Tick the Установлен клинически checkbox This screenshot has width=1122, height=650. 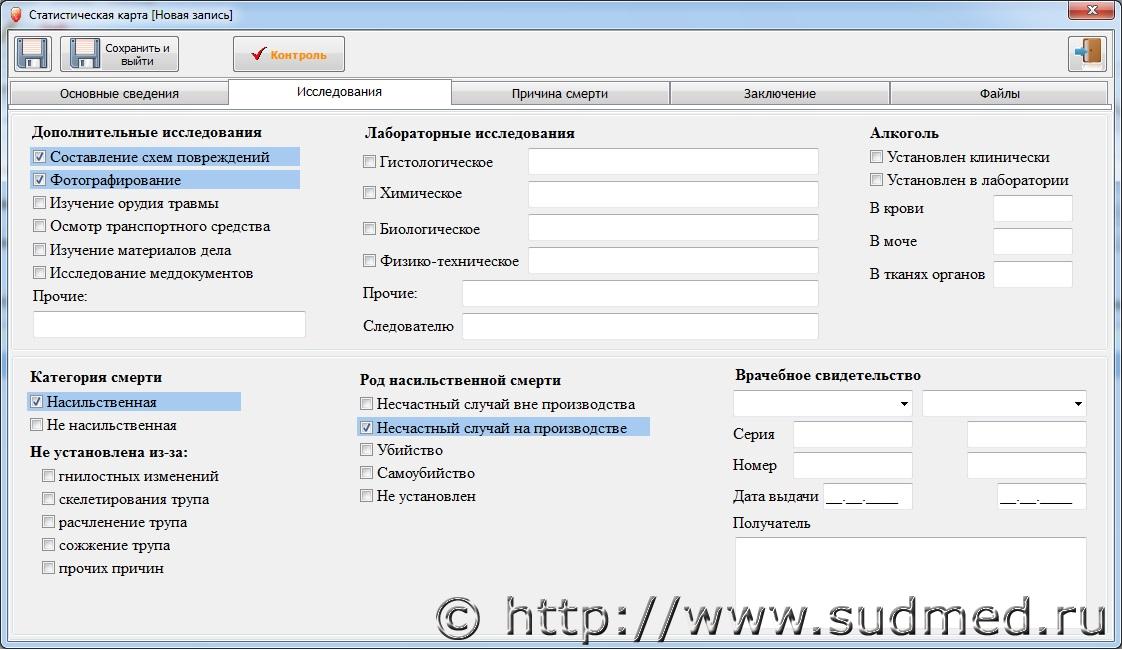click(877, 157)
